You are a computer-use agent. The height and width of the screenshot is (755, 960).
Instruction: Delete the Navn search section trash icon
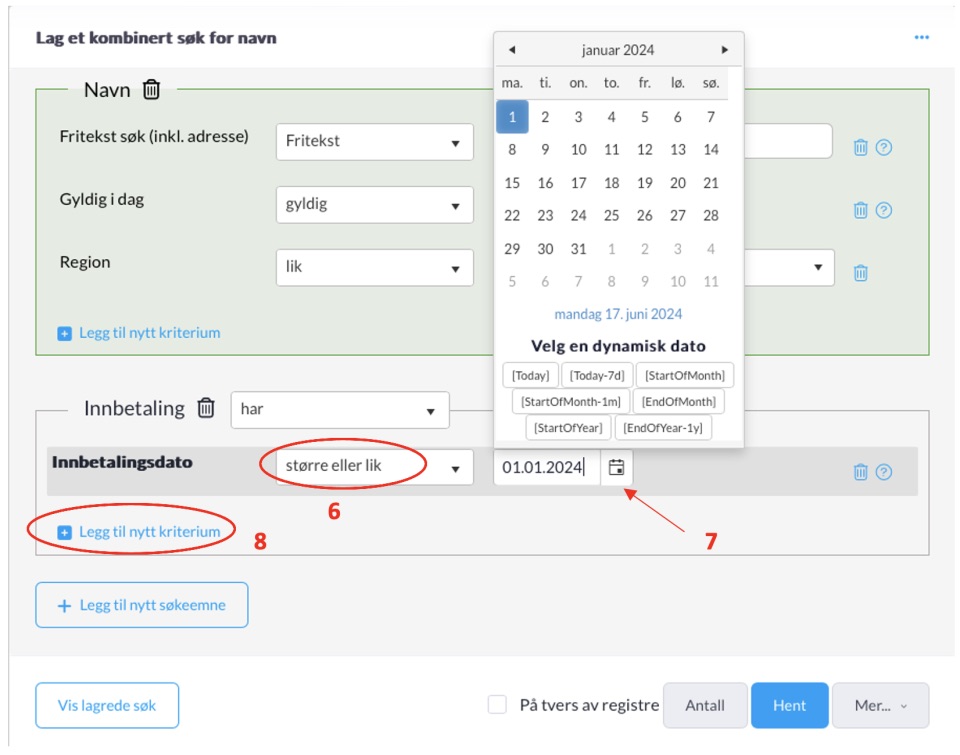click(x=151, y=90)
